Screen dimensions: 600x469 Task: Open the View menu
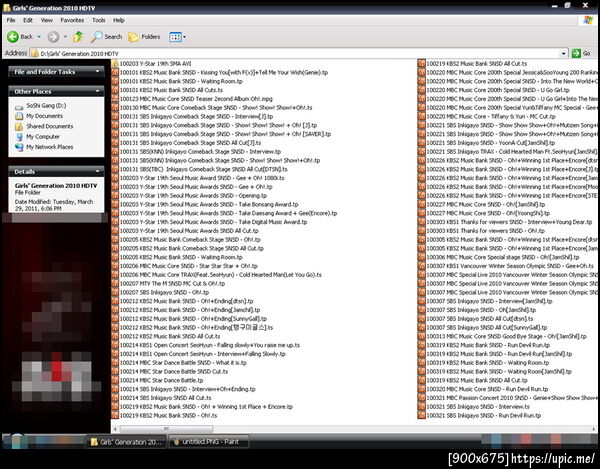(47, 20)
